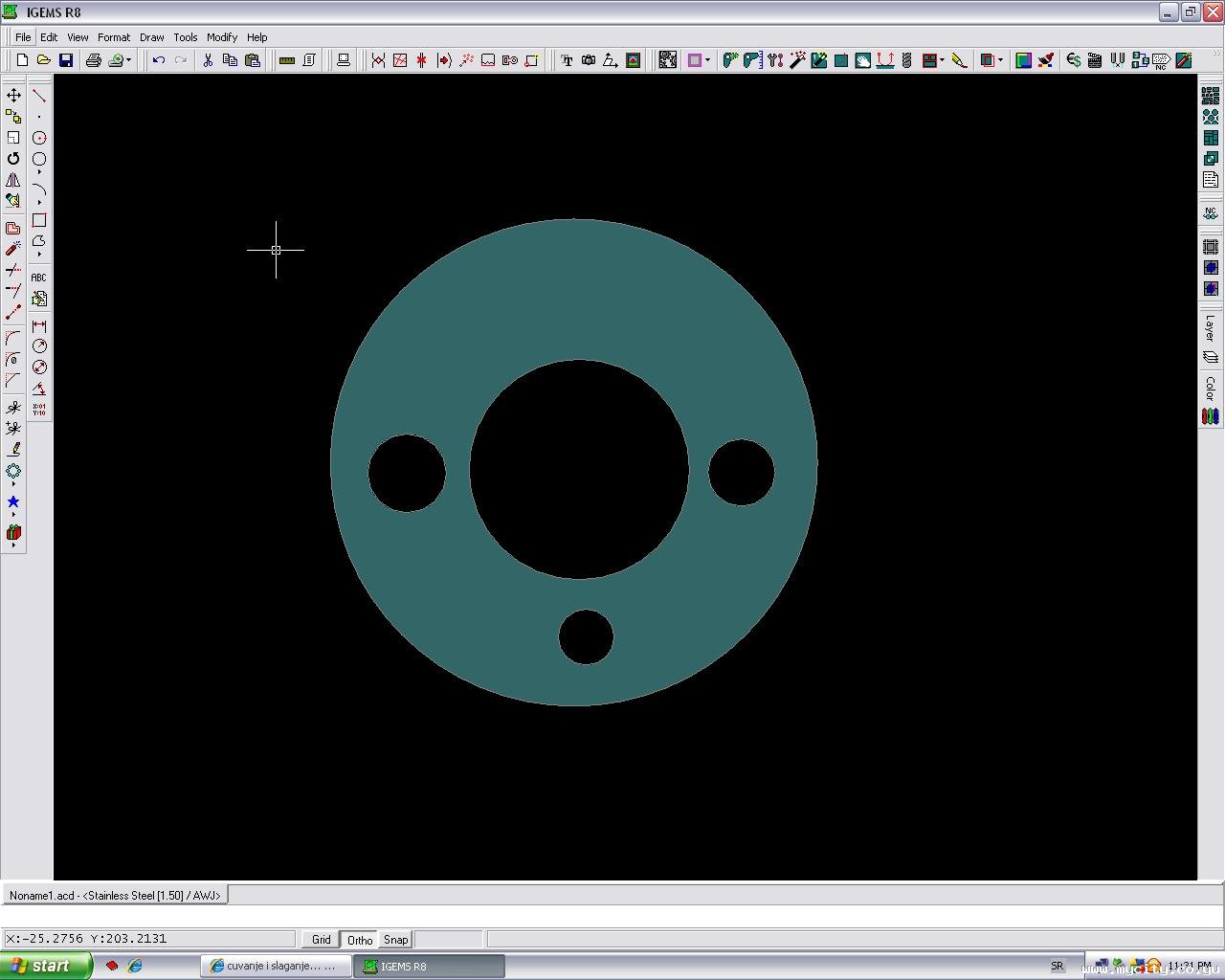
Task: Enable Snap in the status bar
Action: pyautogui.click(x=396, y=940)
